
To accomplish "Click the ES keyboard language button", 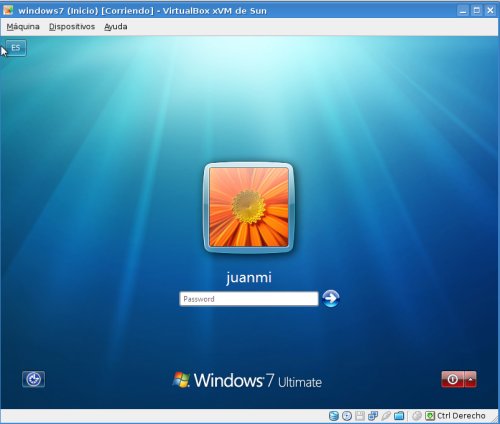I will click(x=16, y=48).
